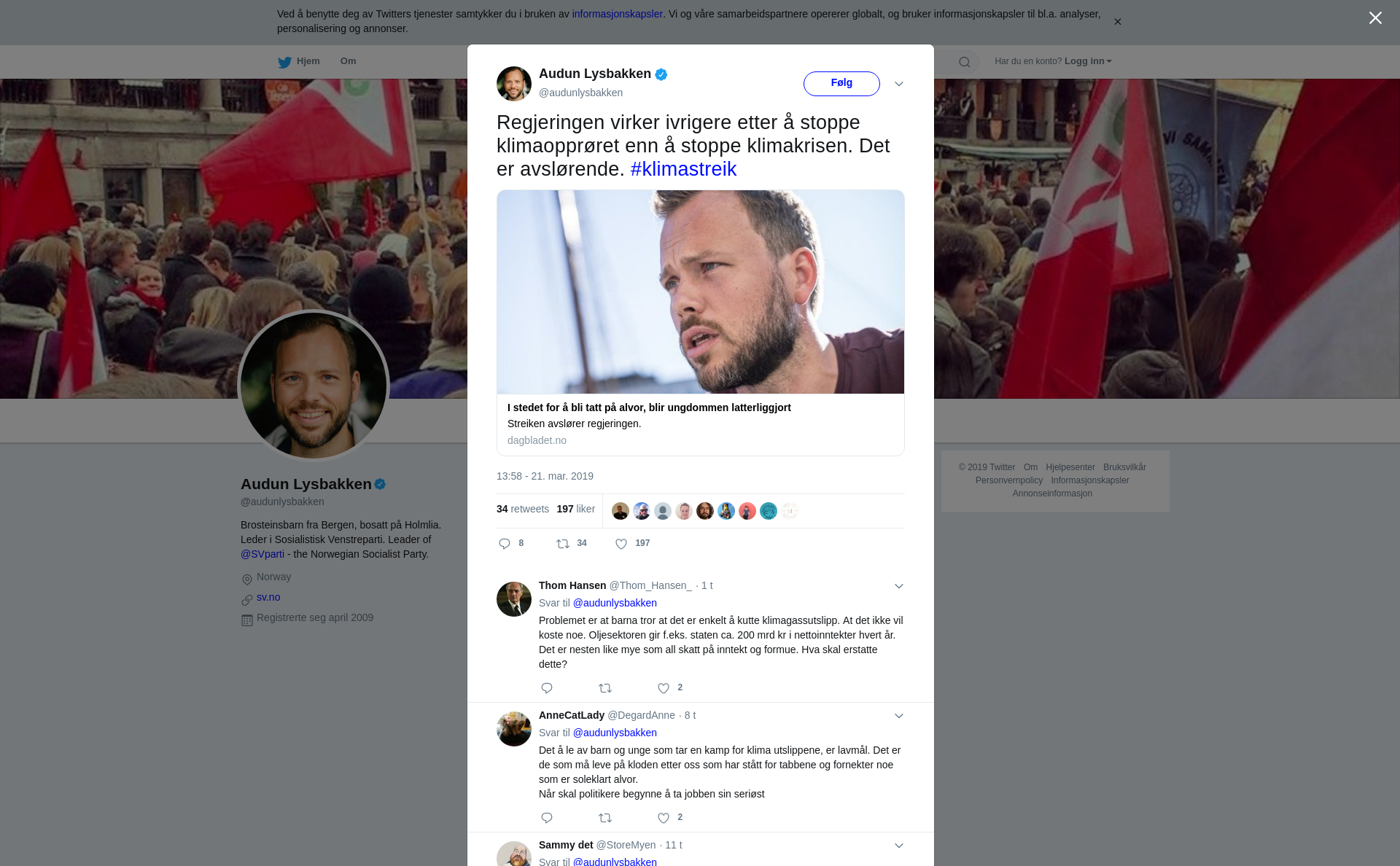
Task: Go to Hjem in top navigation
Action: pyautogui.click(x=308, y=61)
